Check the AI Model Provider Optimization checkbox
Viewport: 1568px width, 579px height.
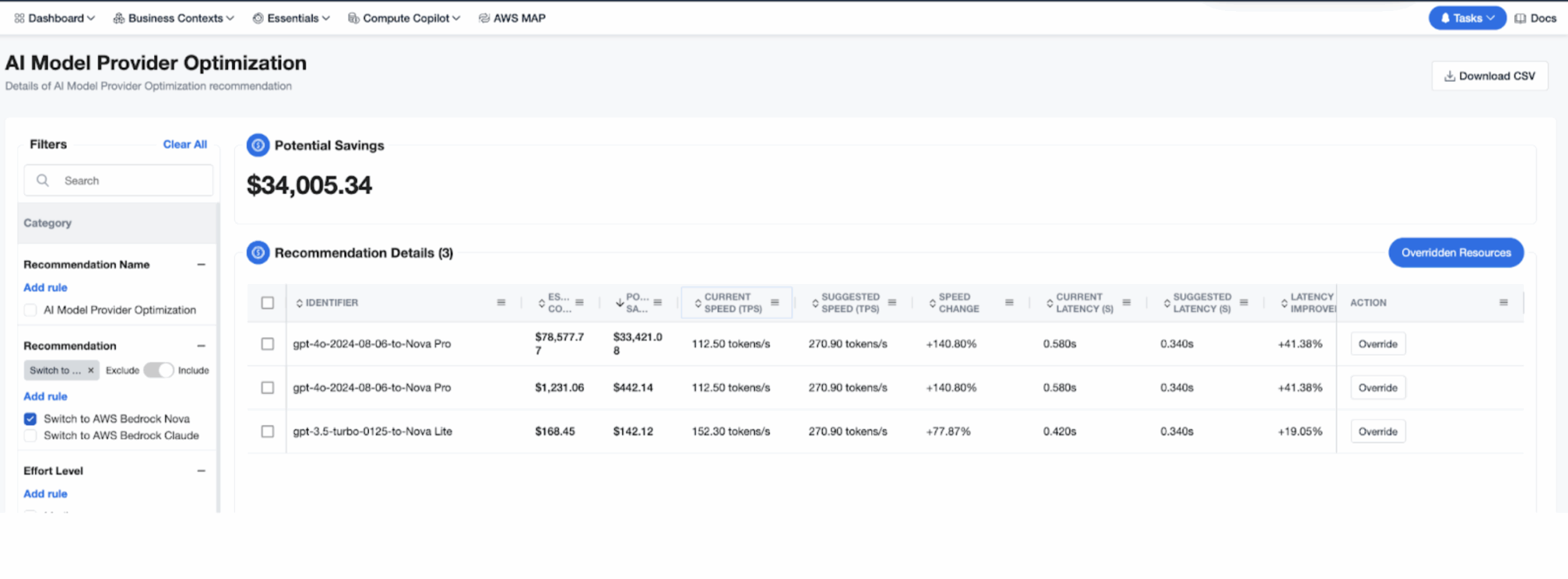click(x=30, y=310)
